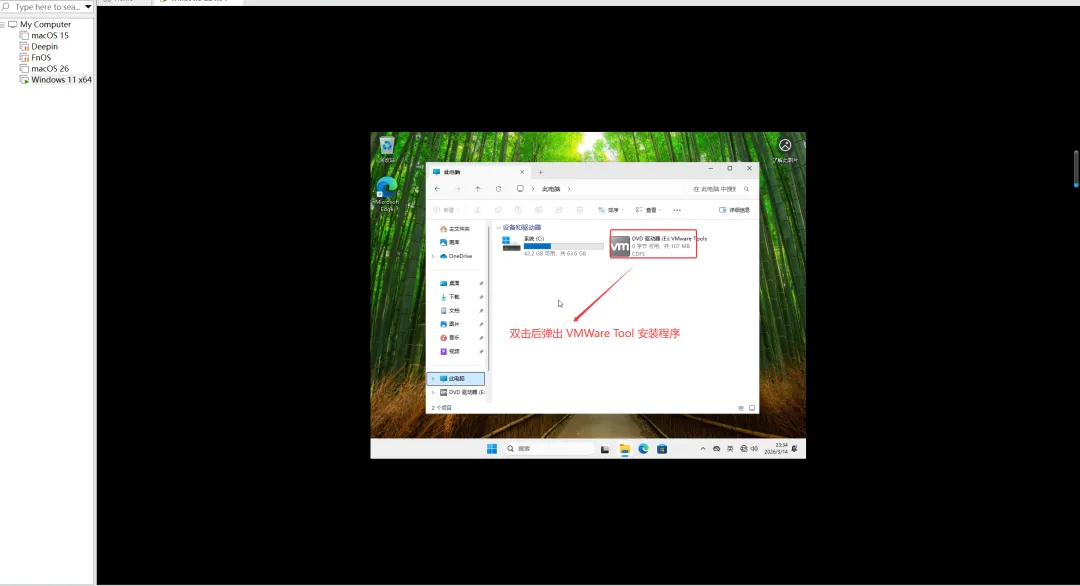Open the Sort dropdown in Explorer toolbar
Image resolution: width=1080 pixels, height=586 pixels.
click(x=611, y=210)
